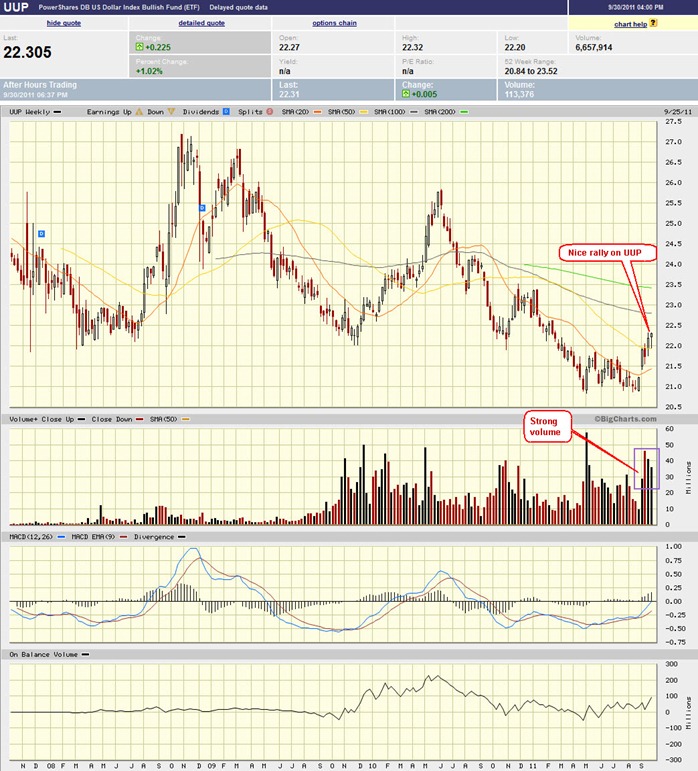
Task: Select the PowerShares DB US Dollar fund name
Action: (119, 7)
